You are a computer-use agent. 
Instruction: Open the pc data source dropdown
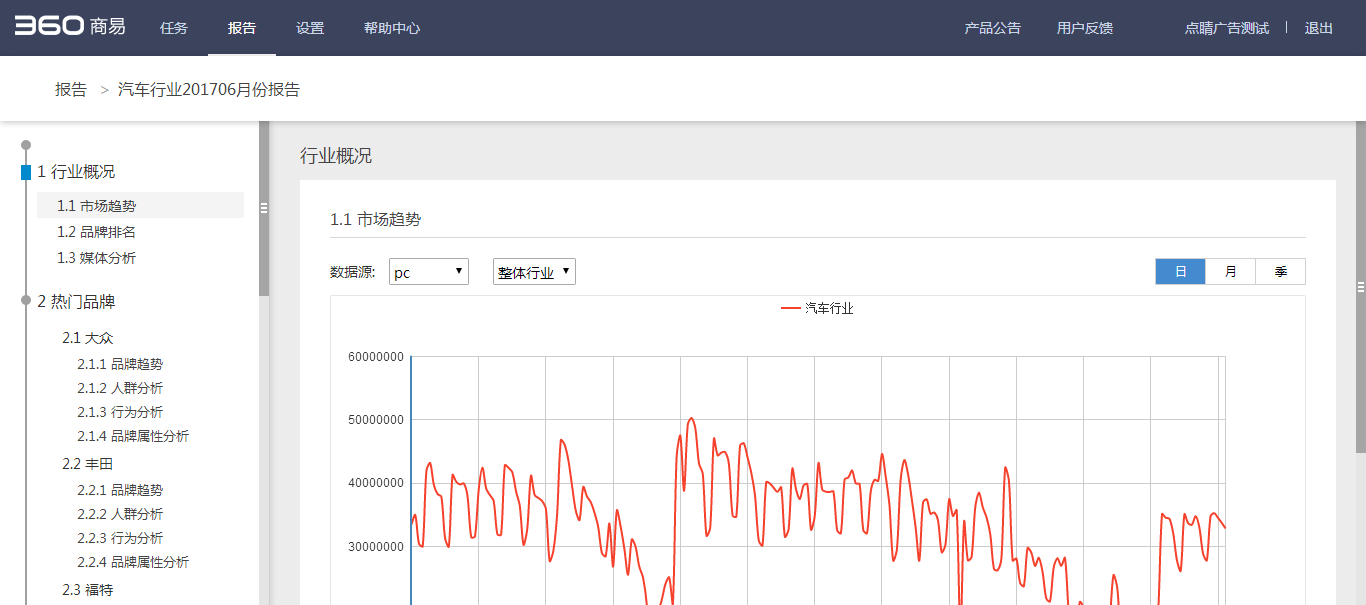point(428,272)
